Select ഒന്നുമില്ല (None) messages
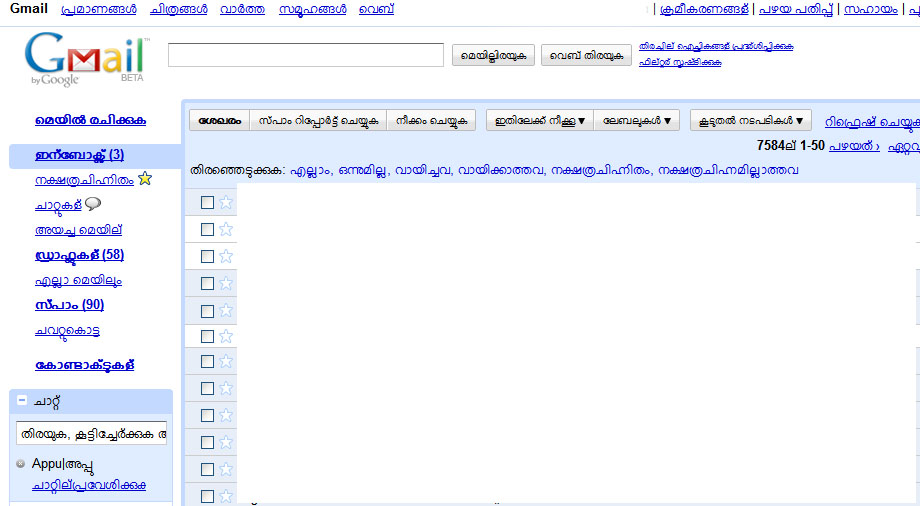 pos(363,170)
